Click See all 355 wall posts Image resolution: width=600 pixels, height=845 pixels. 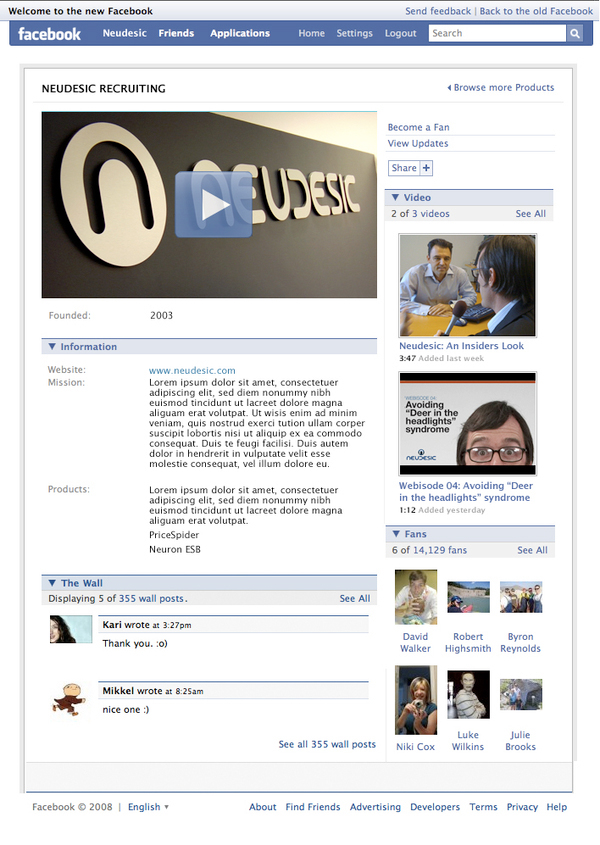(327, 744)
